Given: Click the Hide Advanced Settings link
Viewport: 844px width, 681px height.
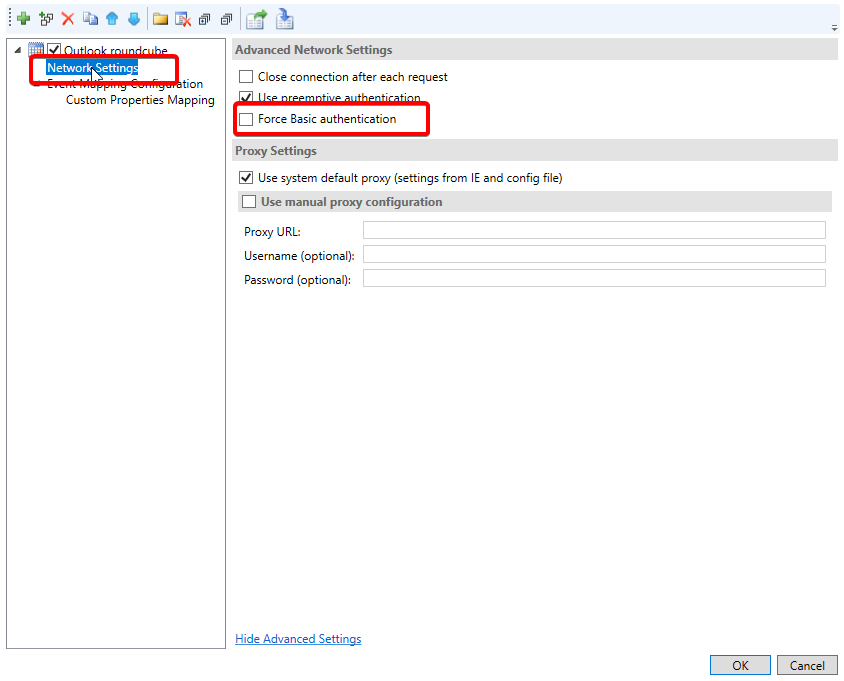Looking at the screenshot, I should 298,639.
